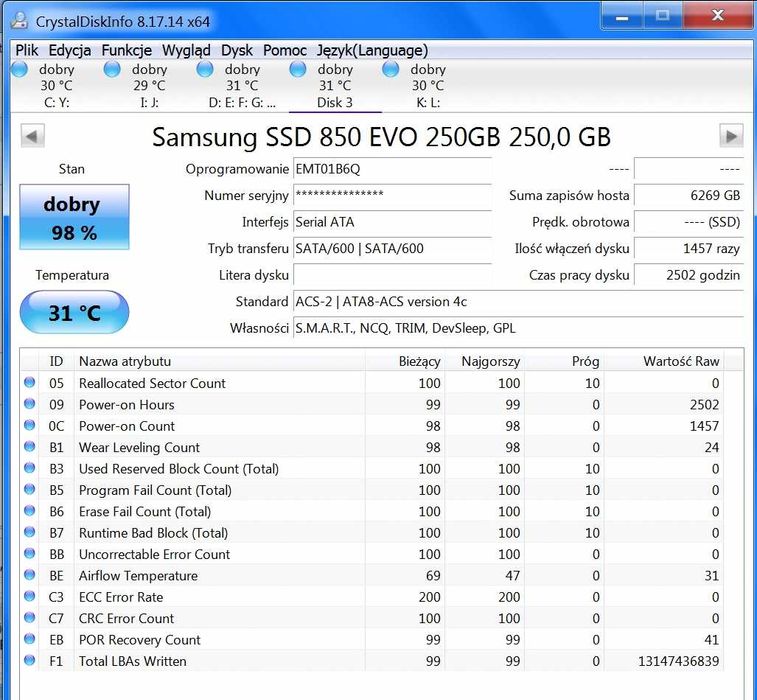Viewport: 757px width, 700px height.
Task: Select the Airflow Temperature row
Action: point(372,575)
